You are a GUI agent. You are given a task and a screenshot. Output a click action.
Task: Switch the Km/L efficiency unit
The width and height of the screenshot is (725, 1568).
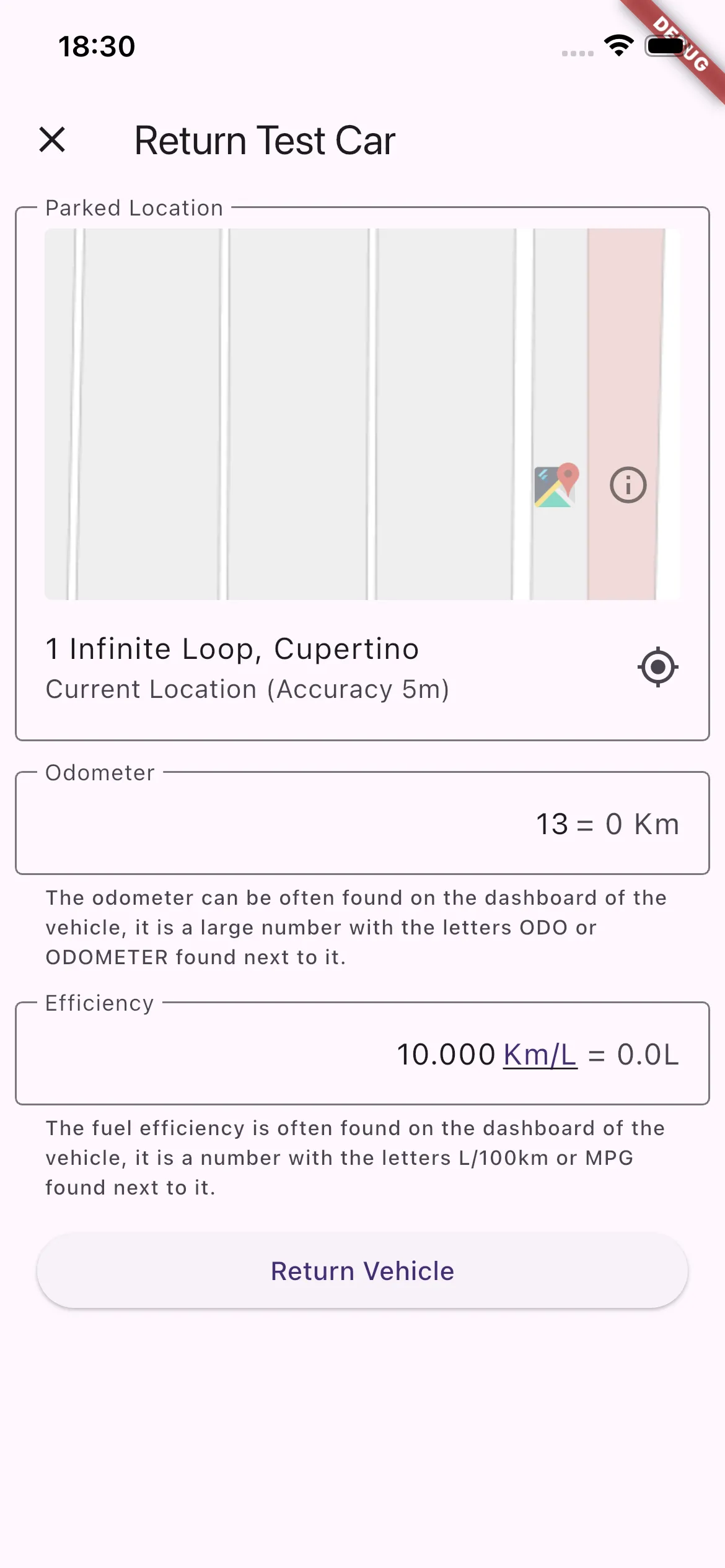pos(540,1055)
